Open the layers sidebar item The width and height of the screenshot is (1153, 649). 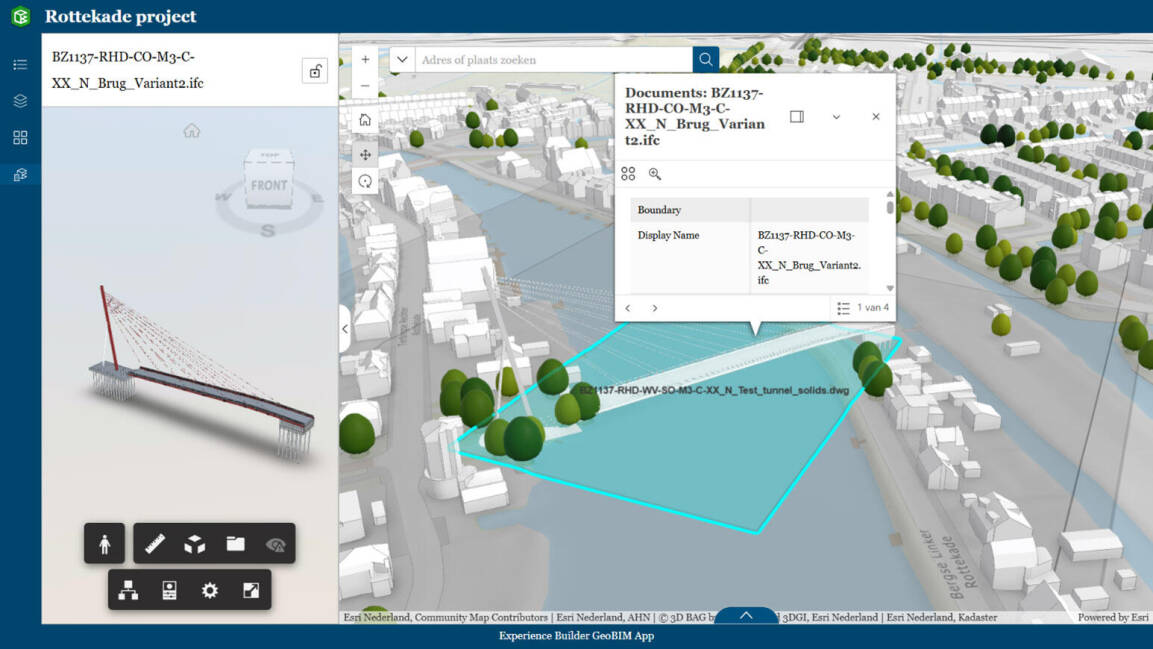tap(20, 101)
